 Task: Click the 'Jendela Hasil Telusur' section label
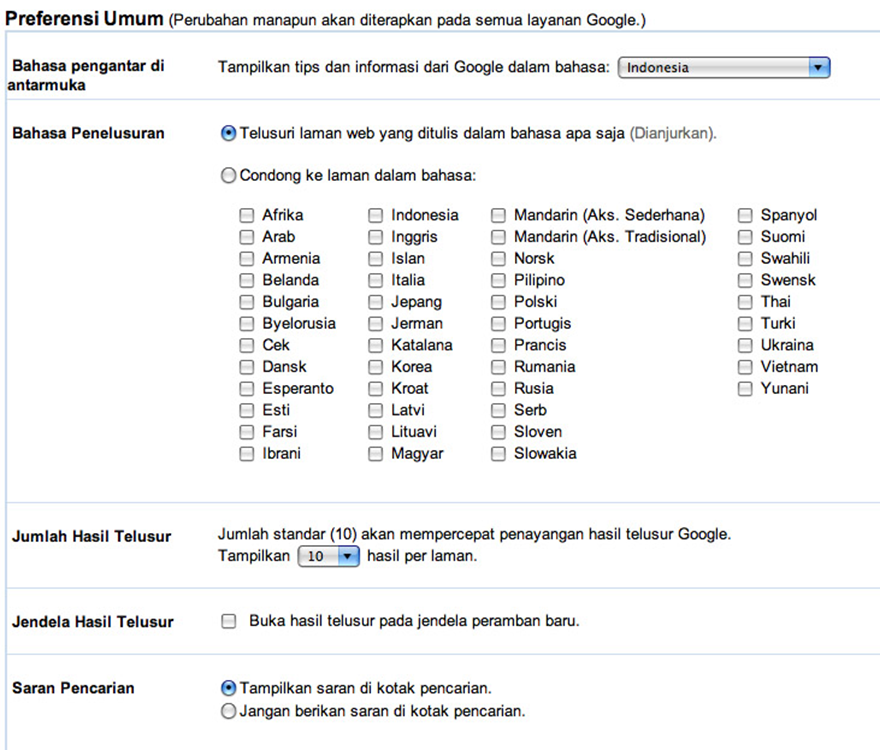(x=93, y=622)
